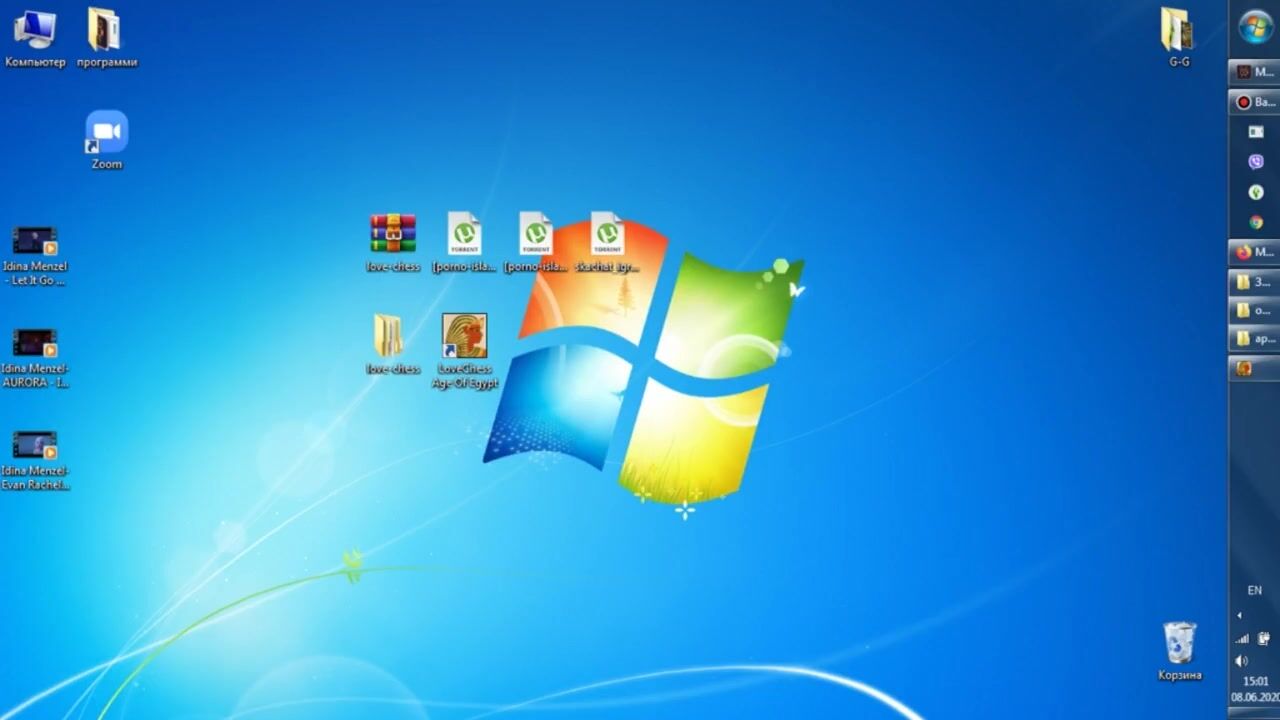The height and width of the screenshot is (720, 1280).
Task: Click the volume speaker tray icon
Action: click(x=1242, y=661)
